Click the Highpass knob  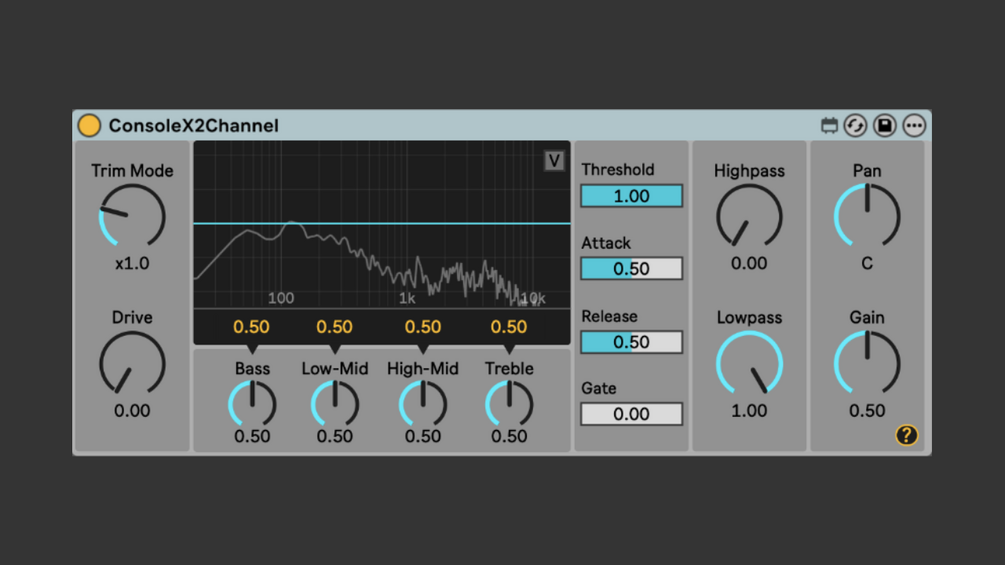pos(749,217)
